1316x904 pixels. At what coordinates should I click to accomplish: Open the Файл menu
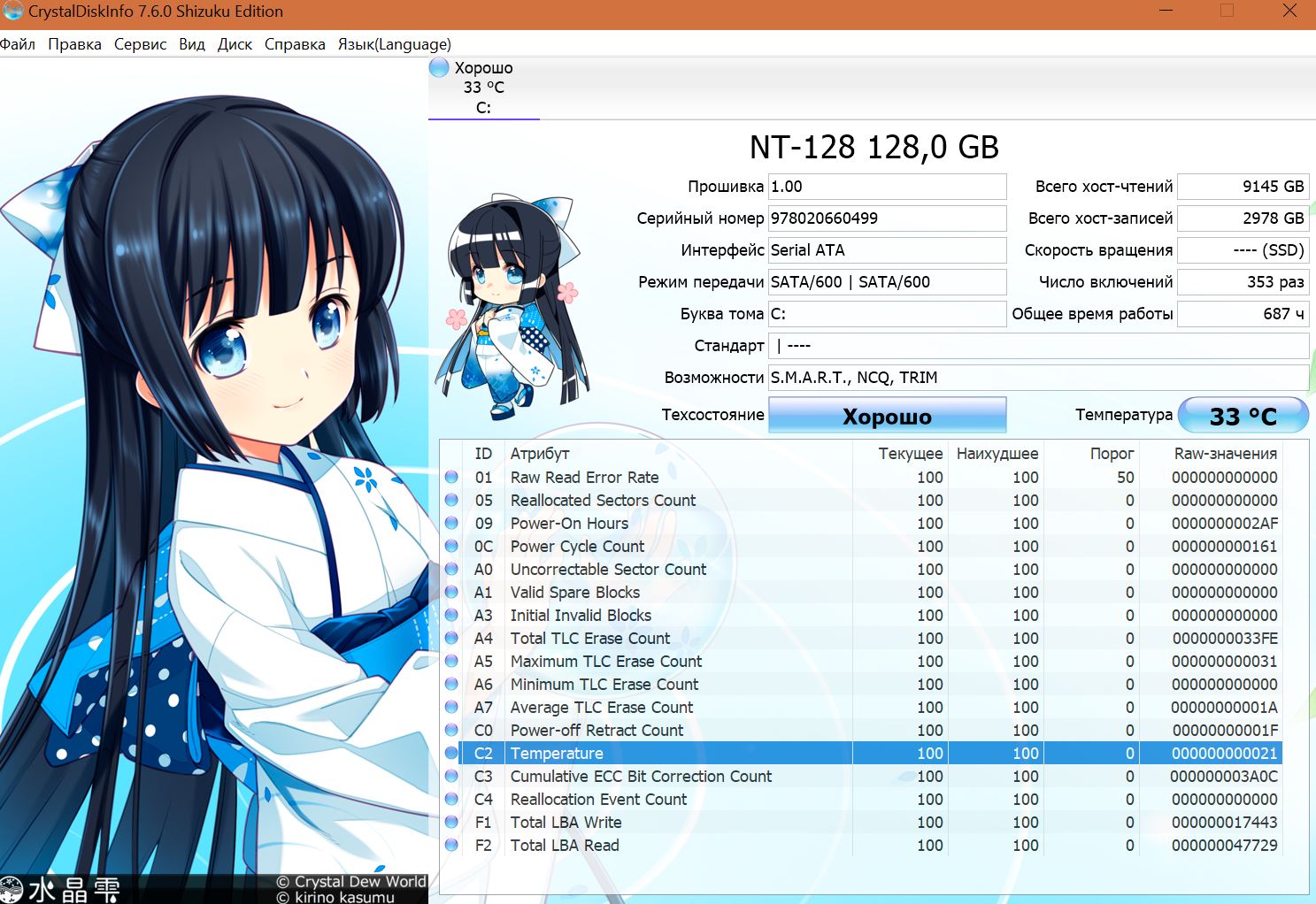tap(18, 44)
